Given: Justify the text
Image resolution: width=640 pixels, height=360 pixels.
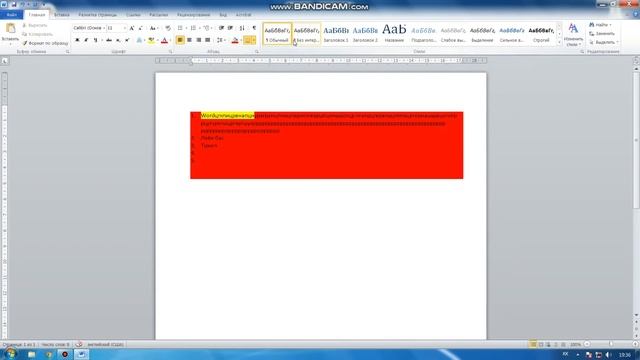Looking at the screenshot, I should [207, 40].
